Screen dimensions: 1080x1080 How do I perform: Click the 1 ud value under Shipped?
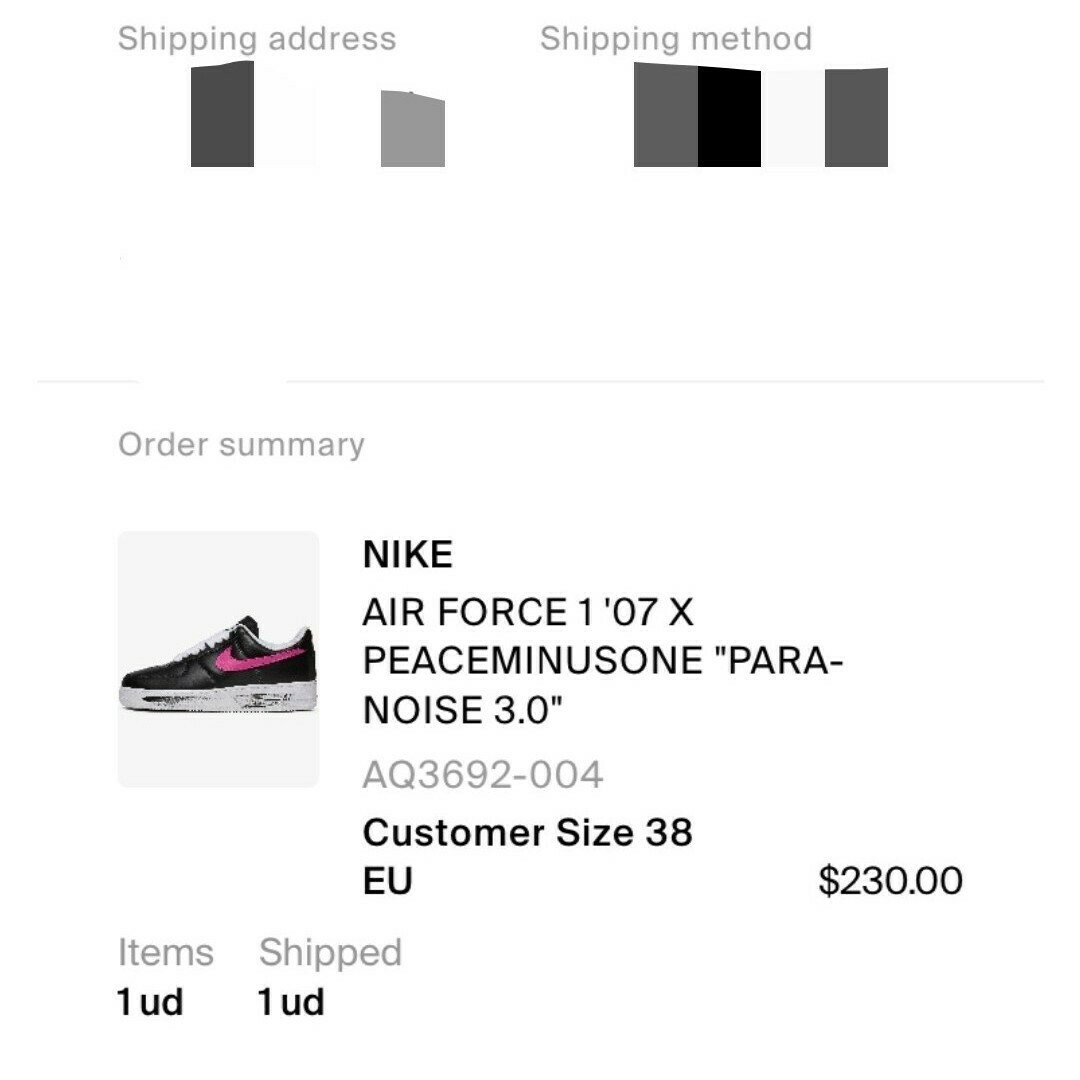(291, 1002)
